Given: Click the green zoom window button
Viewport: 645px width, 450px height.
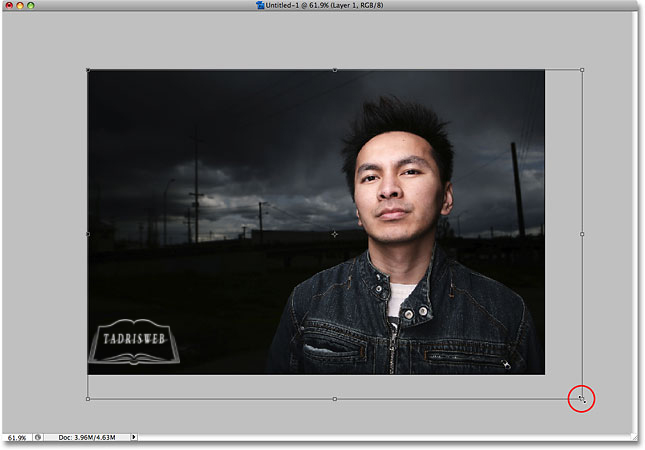Looking at the screenshot, I should [32, 6].
